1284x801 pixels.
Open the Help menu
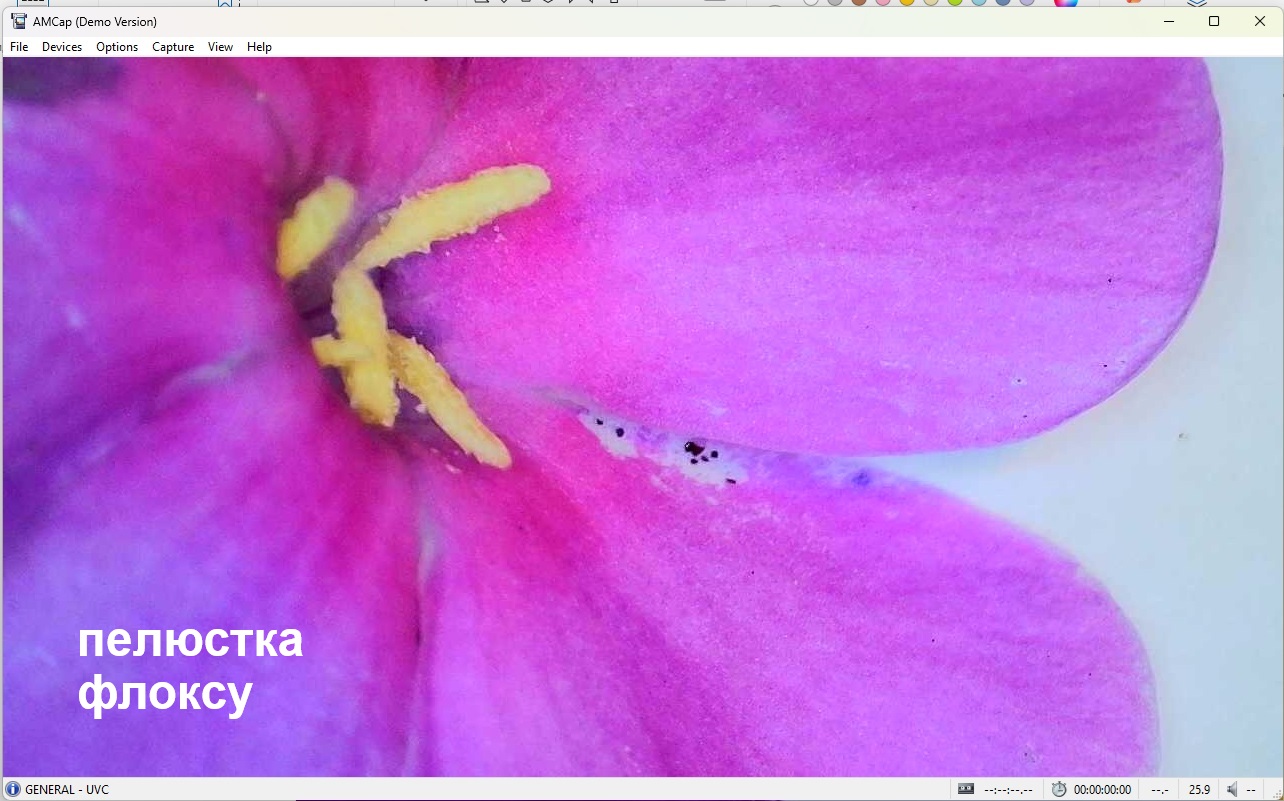point(259,47)
